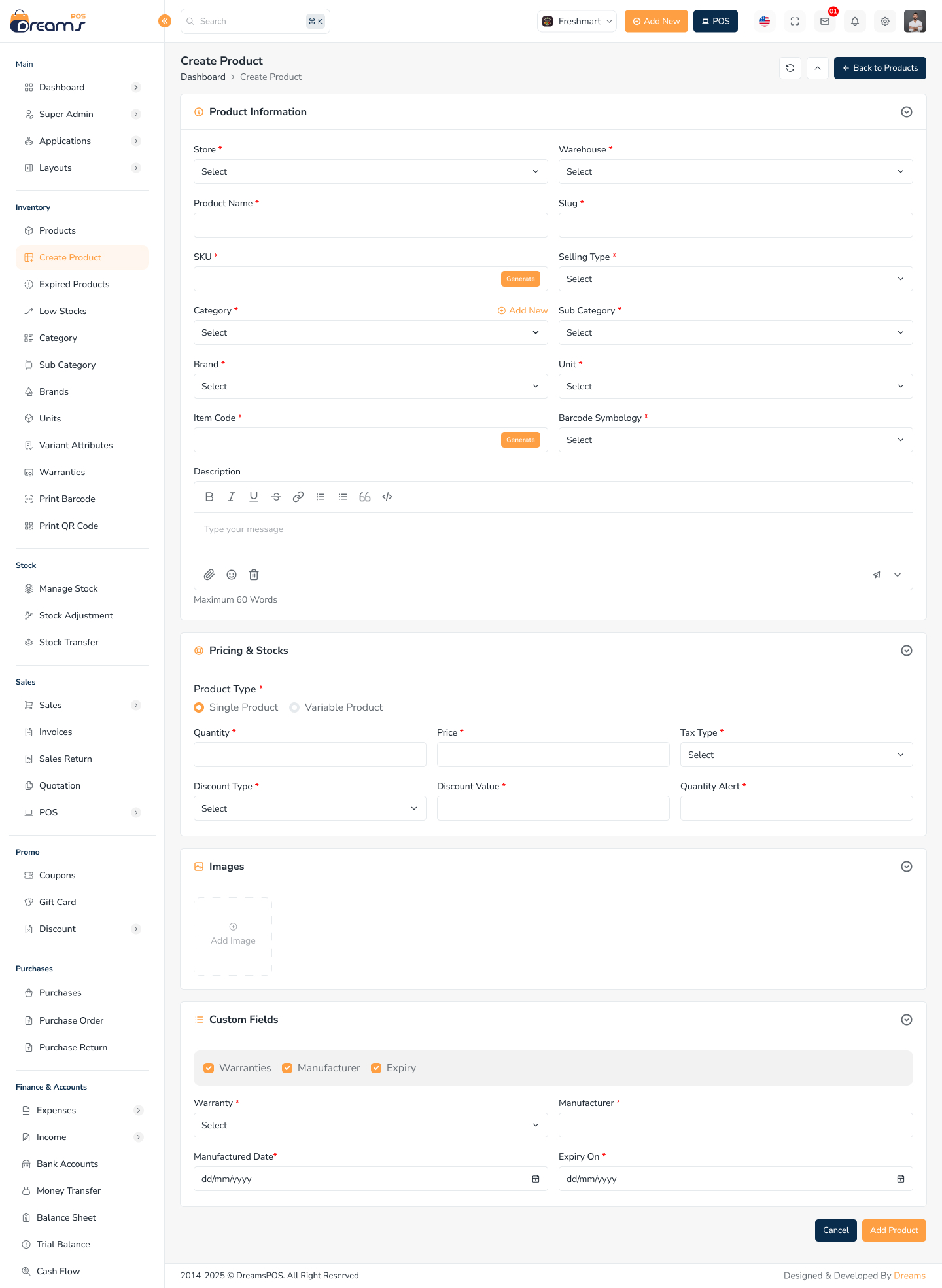Open the emoji picker icon
Screen dimensions: 942x1288
pos(232,575)
